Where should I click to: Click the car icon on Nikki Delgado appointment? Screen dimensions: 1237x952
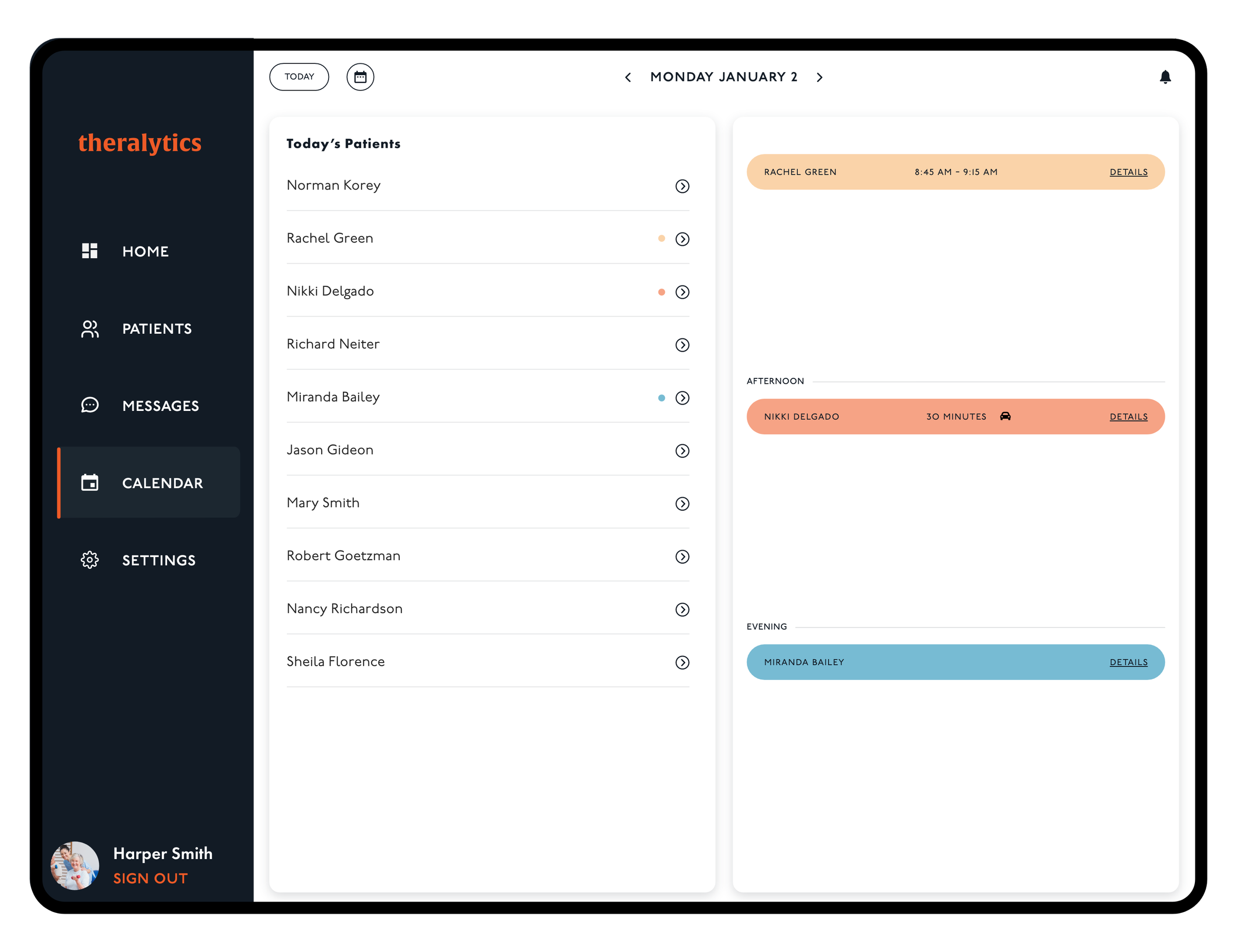(x=1005, y=416)
